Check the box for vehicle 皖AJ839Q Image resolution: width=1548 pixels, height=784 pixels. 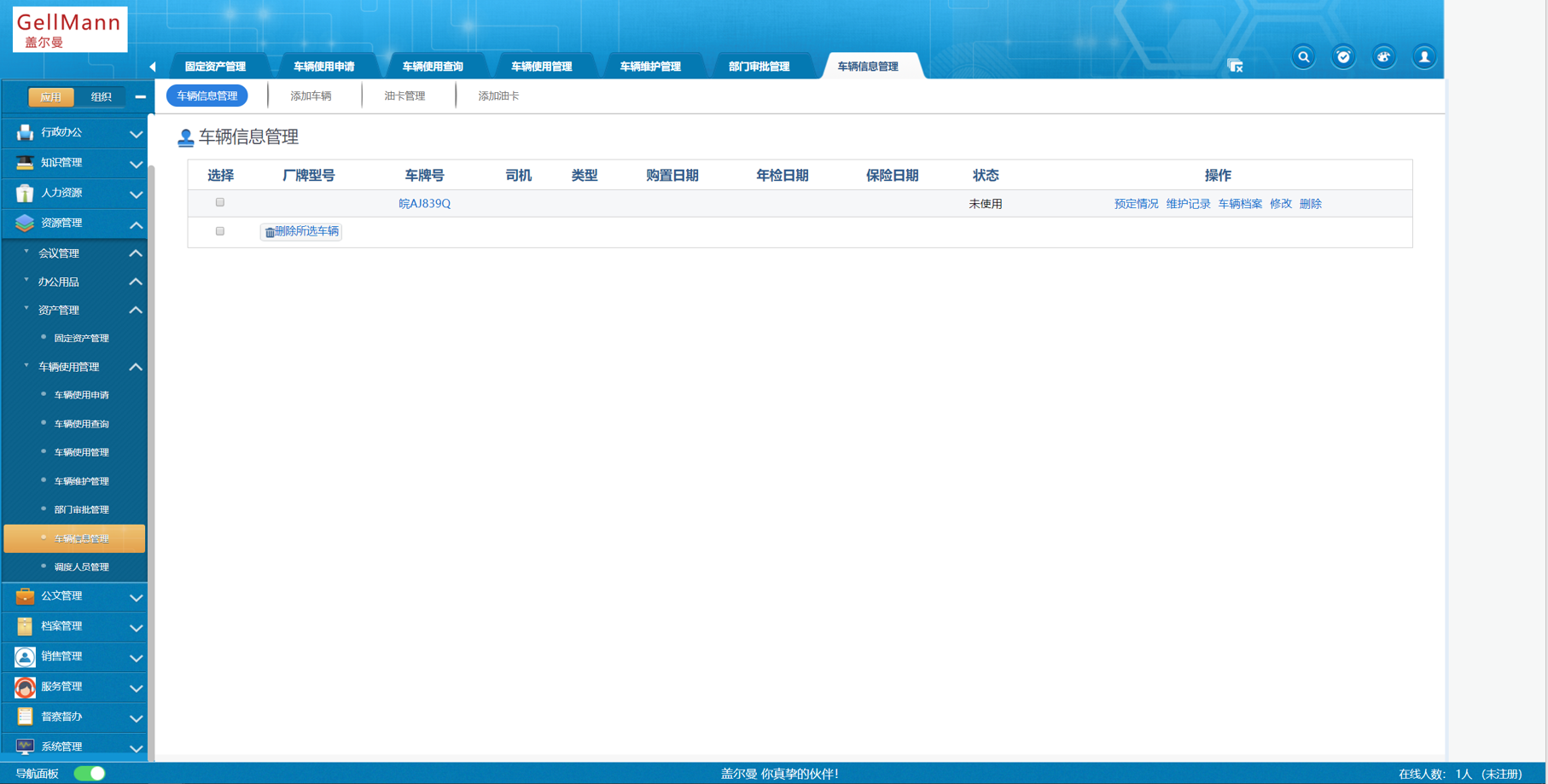220,203
